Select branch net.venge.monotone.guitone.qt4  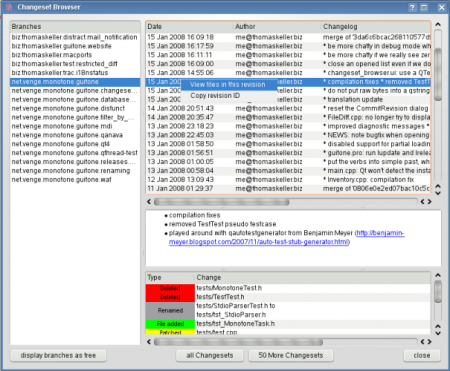(75, 144)
